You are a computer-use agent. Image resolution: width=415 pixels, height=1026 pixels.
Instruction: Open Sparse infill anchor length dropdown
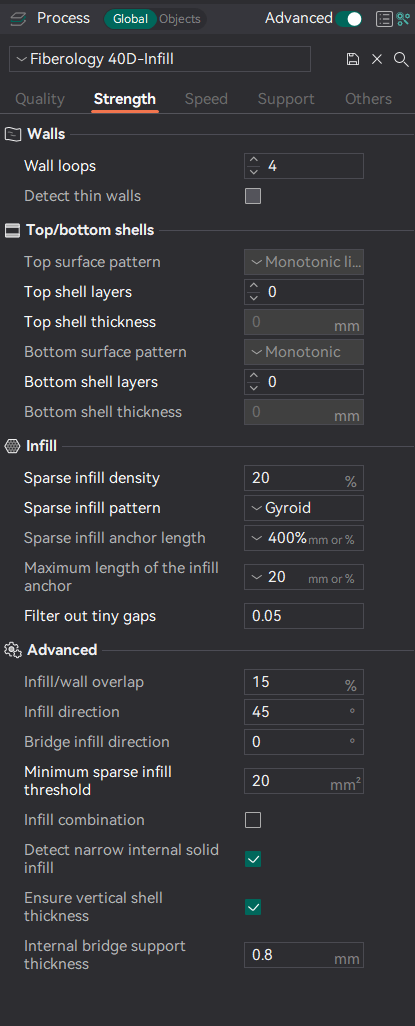click(x=304, y=538)
